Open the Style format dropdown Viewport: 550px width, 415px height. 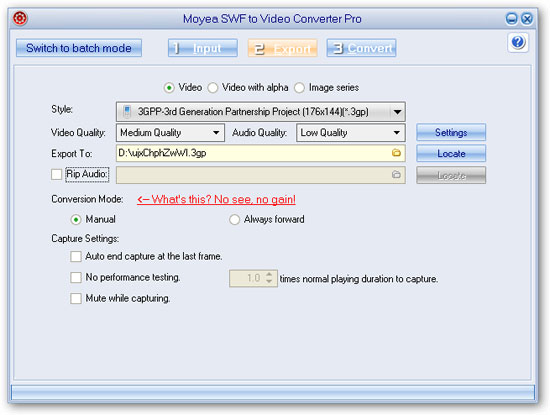click(x=261, y=112)
